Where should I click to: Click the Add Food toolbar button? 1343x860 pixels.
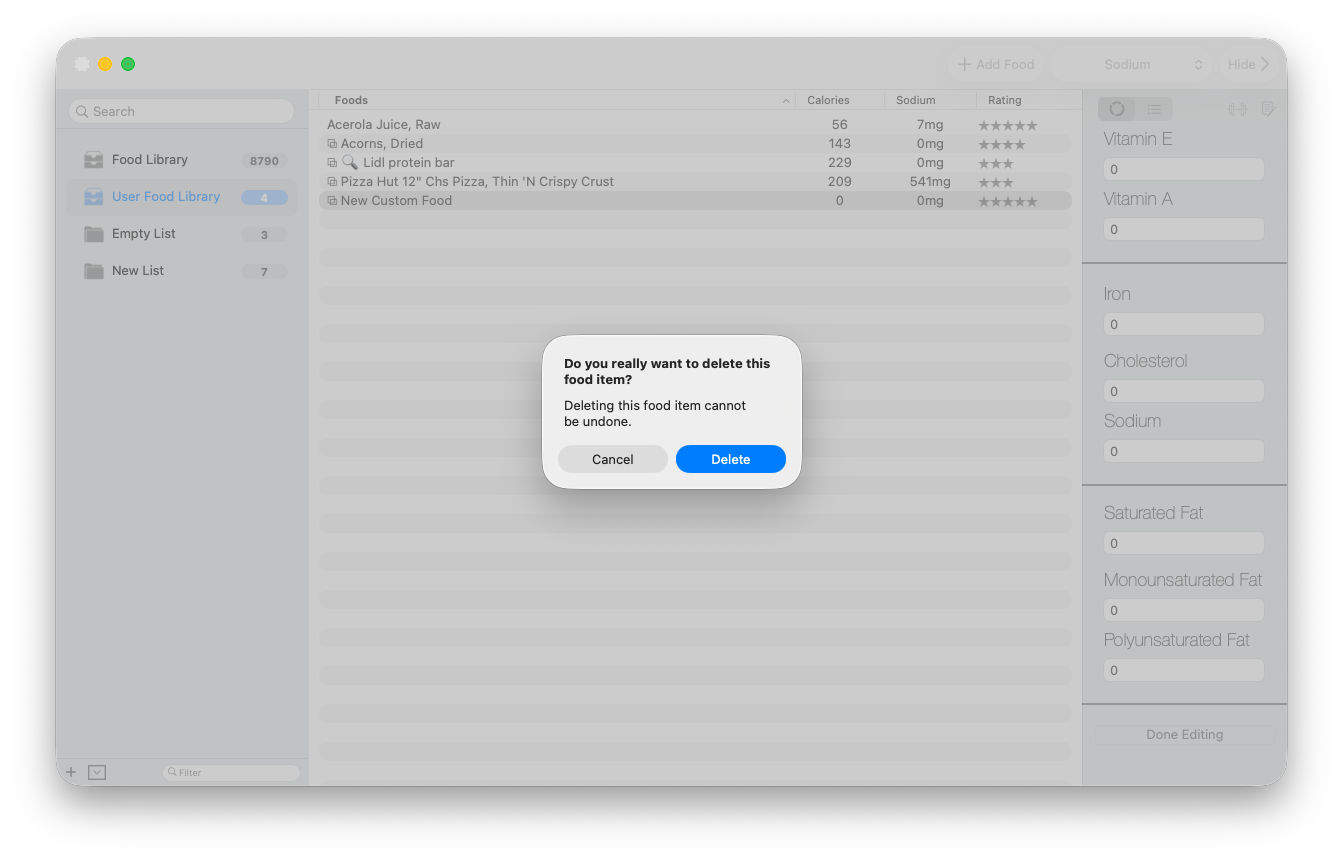pyautogui.click(x=996, y=64)
